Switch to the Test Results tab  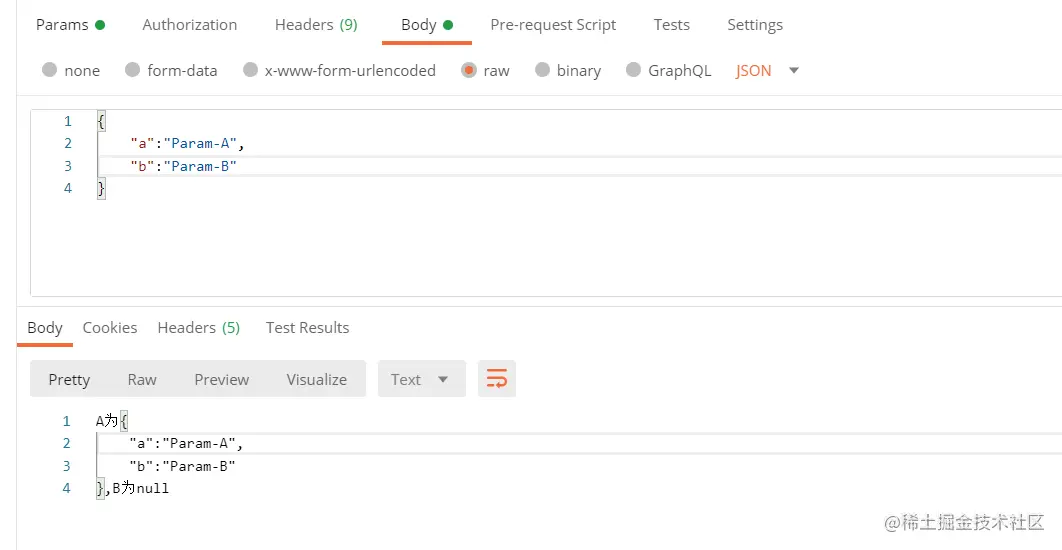point(307,328)
